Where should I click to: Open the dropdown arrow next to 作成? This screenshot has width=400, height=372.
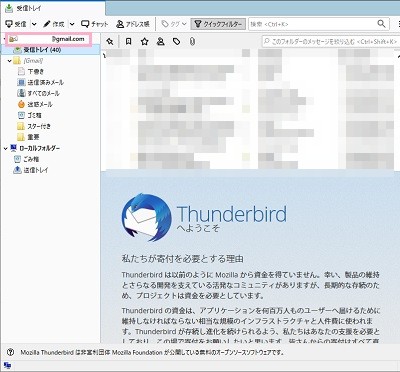pos(72,24)
